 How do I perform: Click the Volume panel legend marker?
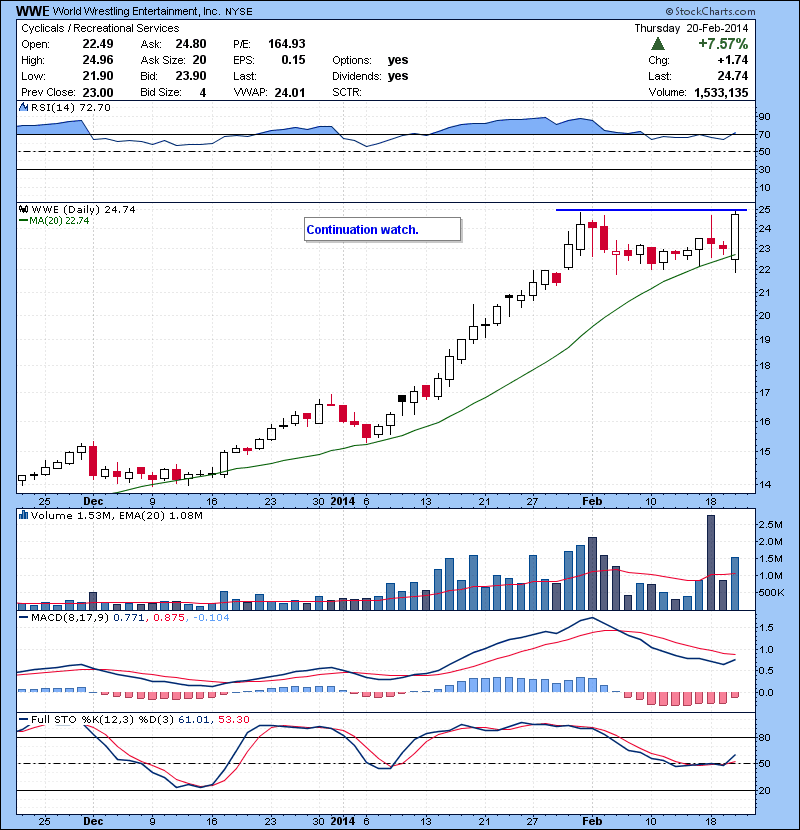click(21, 516)
